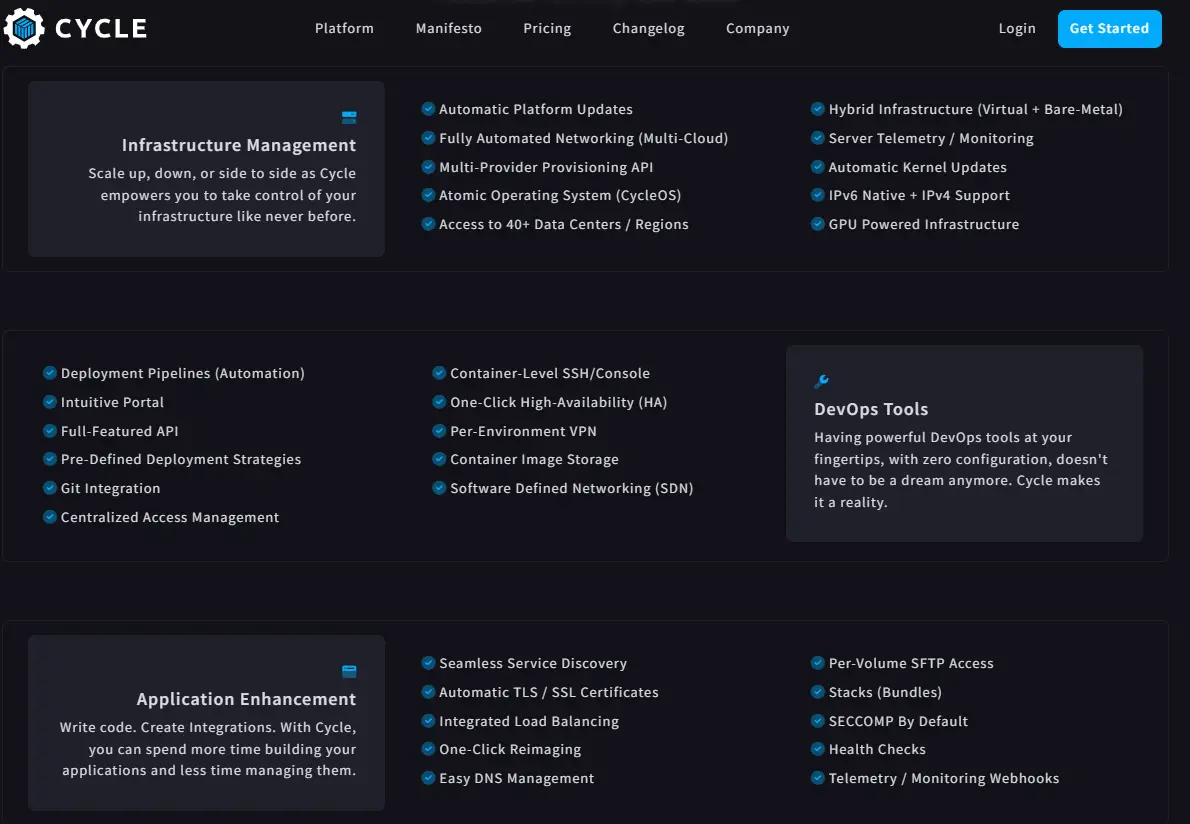
Task: Click checkmark icon beside Server Telemetry / Monitoring
Action: coord(817,137)
